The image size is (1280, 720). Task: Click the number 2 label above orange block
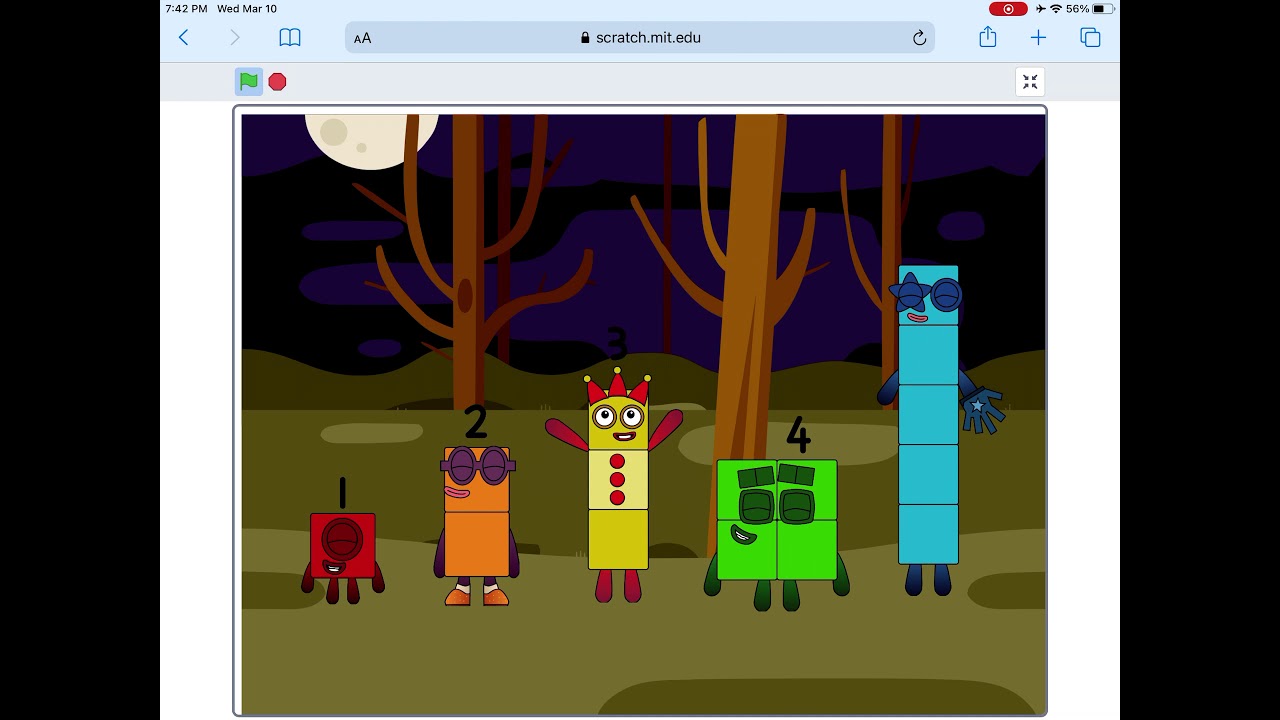click(x=476, y=422)
